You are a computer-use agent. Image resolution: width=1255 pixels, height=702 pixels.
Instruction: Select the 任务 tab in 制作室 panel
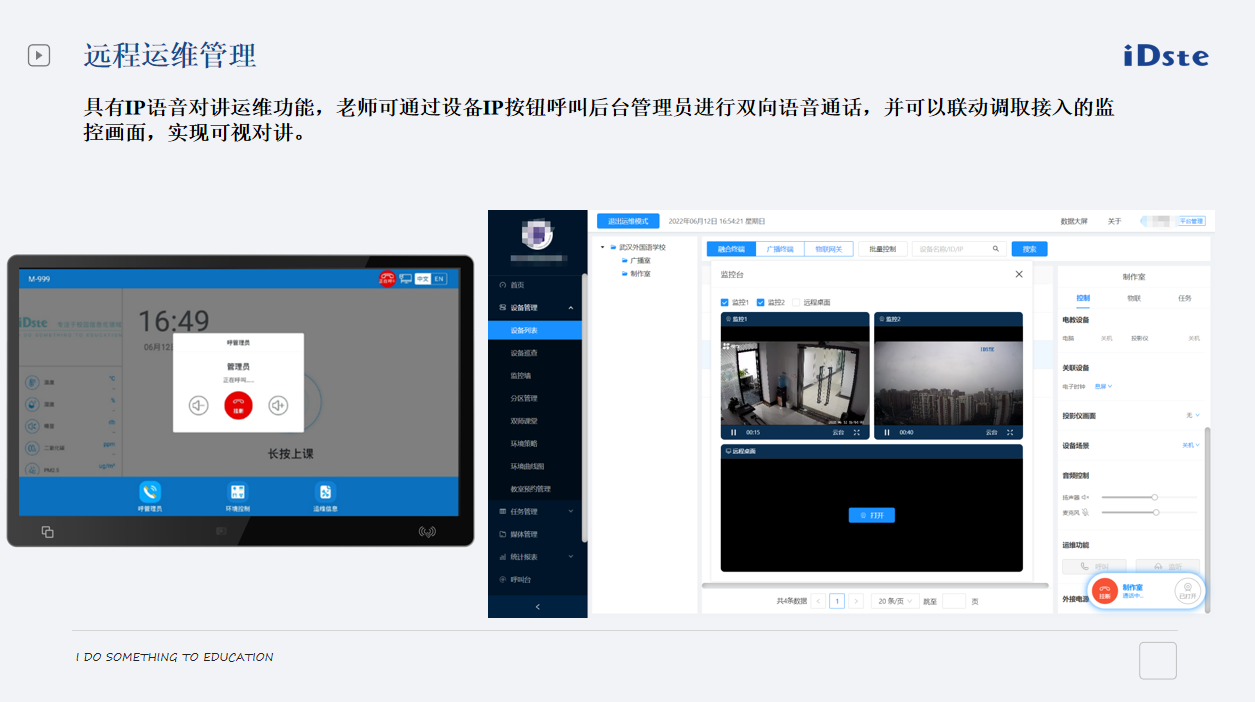pos(1185,298)
